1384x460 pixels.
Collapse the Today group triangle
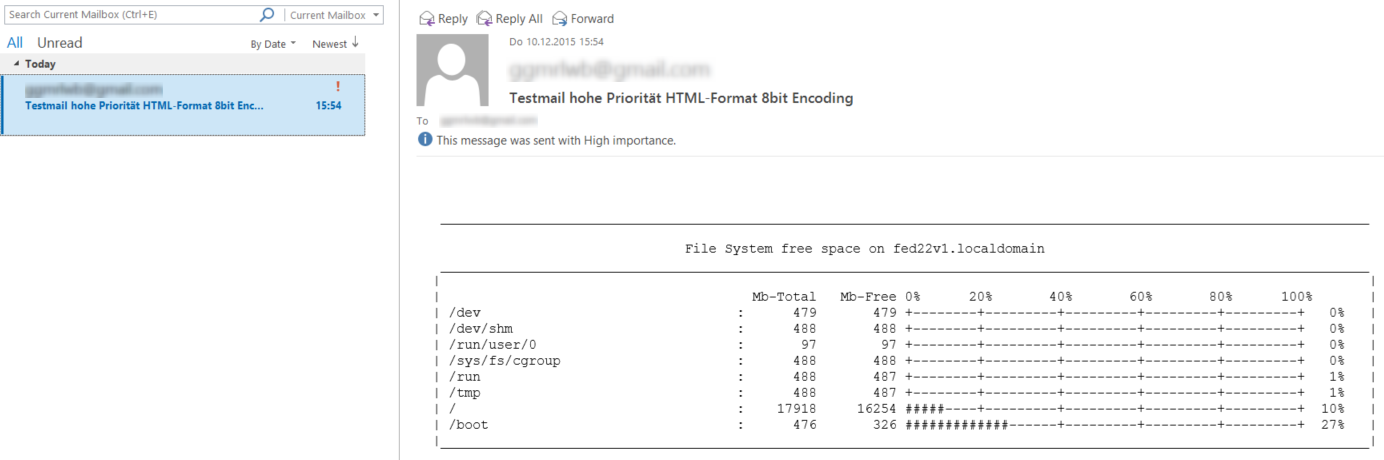(17, 64)
